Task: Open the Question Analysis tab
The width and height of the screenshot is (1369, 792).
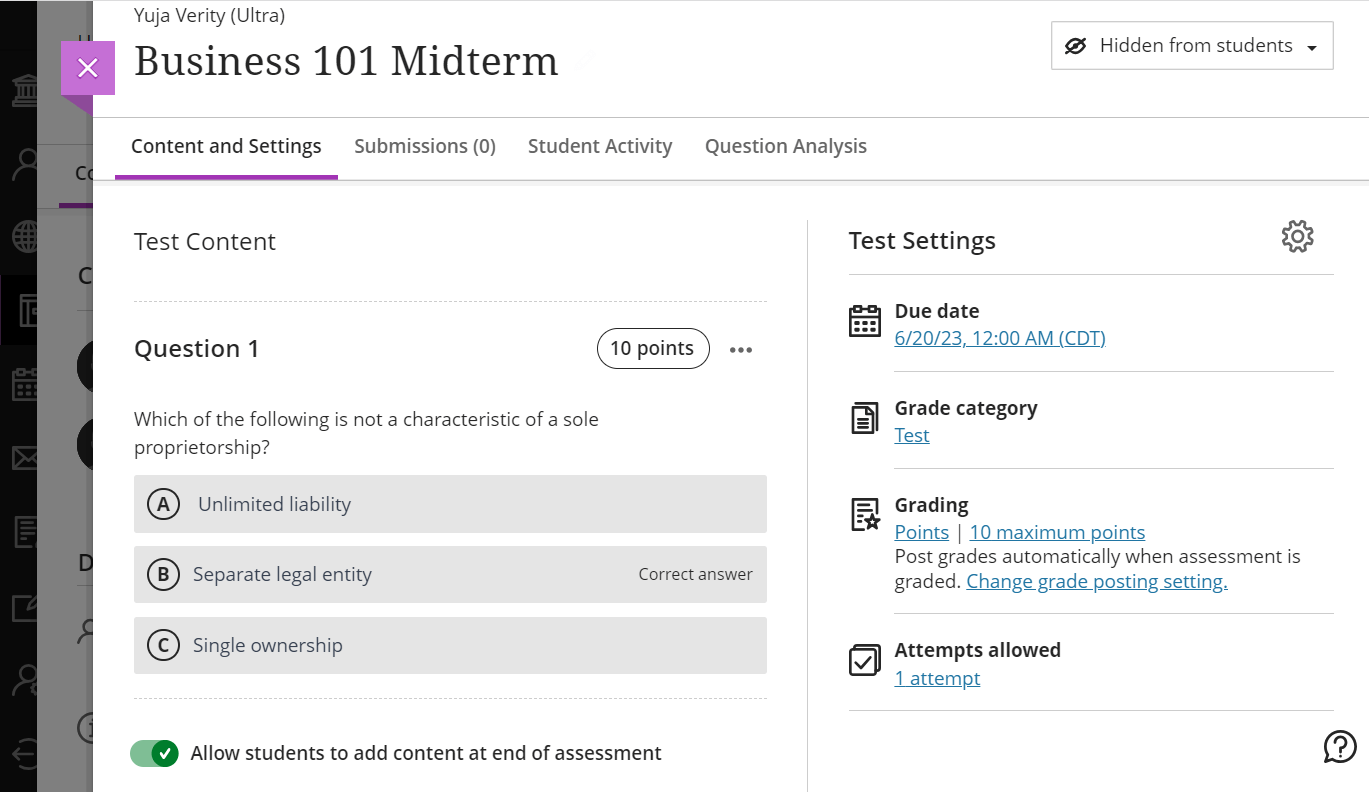Action: [x=786, y=146]
